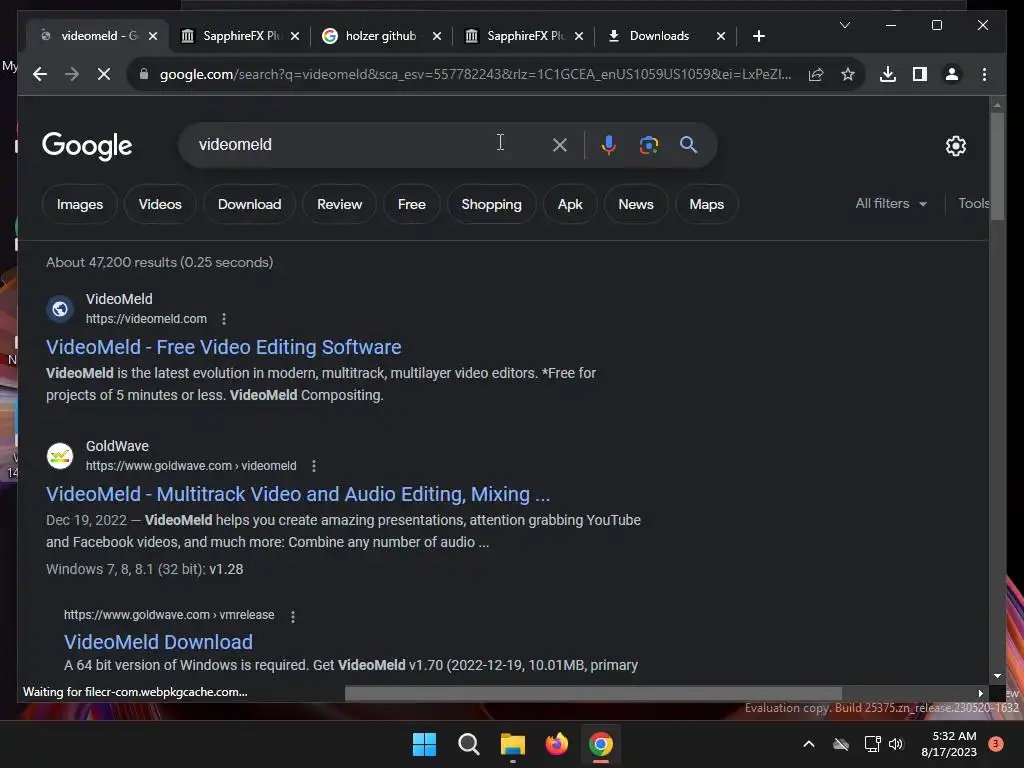
Task: Open the Tools search options
Action: 973,204
